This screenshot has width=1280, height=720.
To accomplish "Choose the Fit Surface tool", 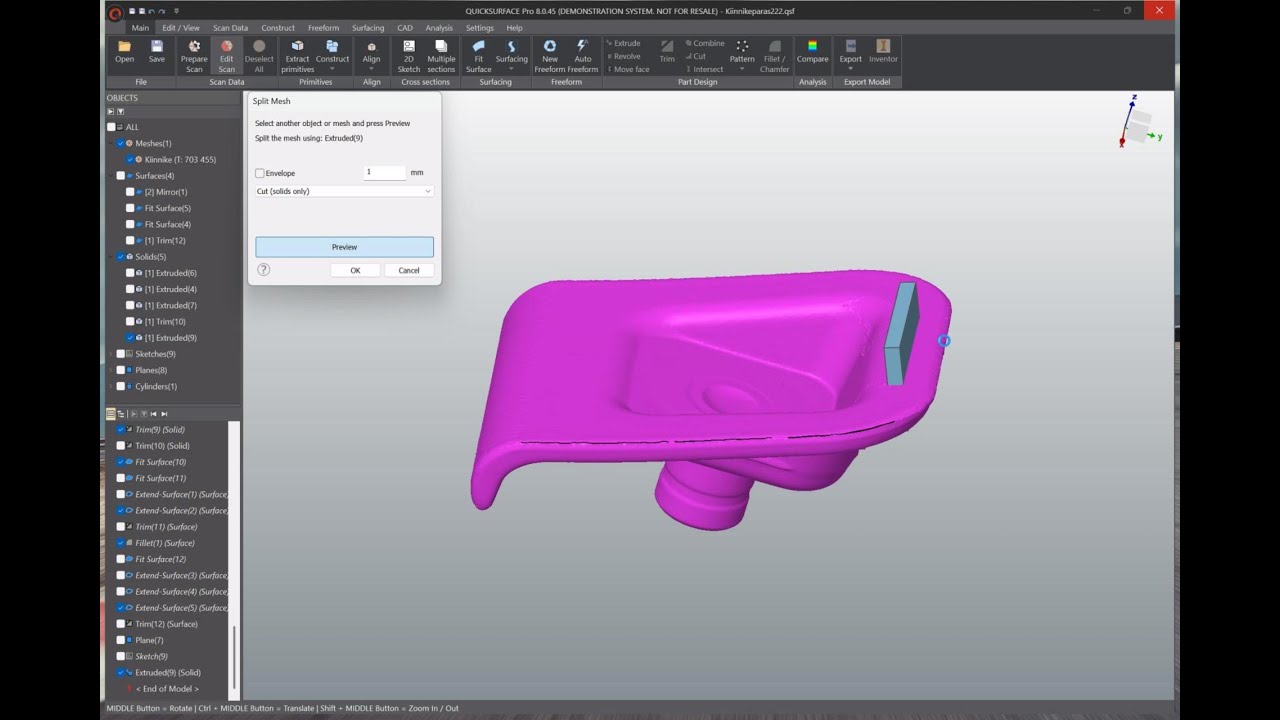I will click(x=478, y=56).
